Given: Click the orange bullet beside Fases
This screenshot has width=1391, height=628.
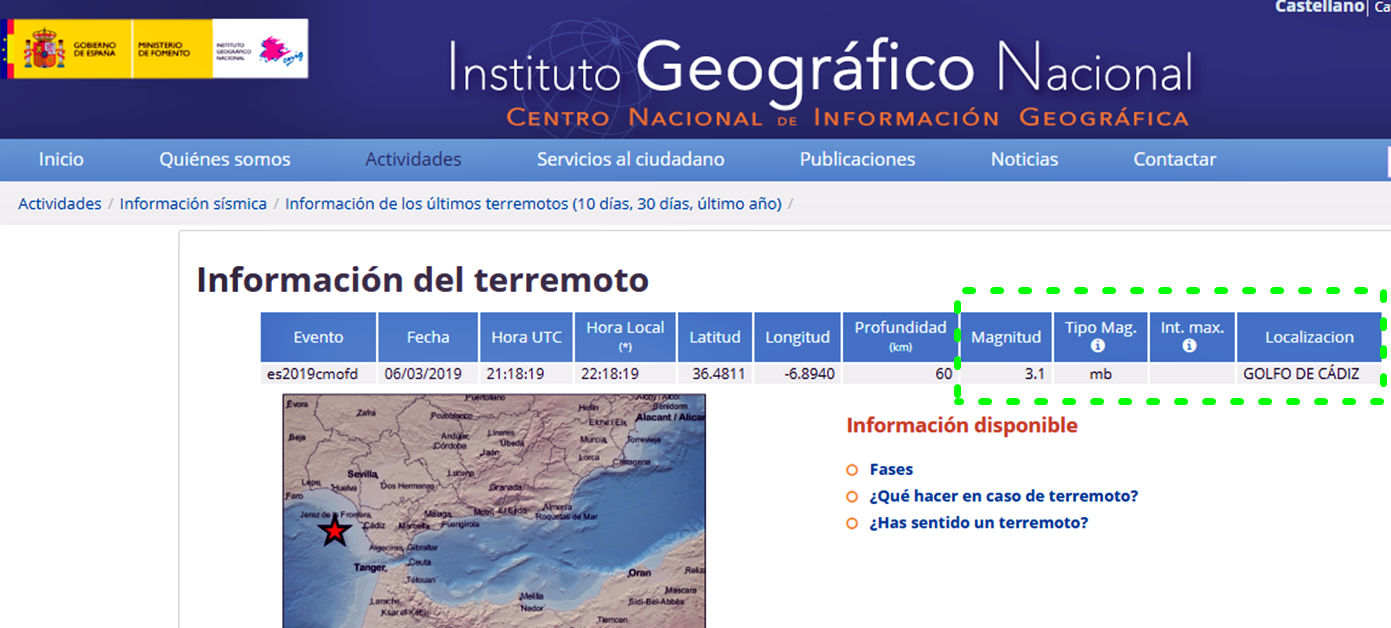Looking at the screenshot, I should pyautogui.click(x=852, y=470).
